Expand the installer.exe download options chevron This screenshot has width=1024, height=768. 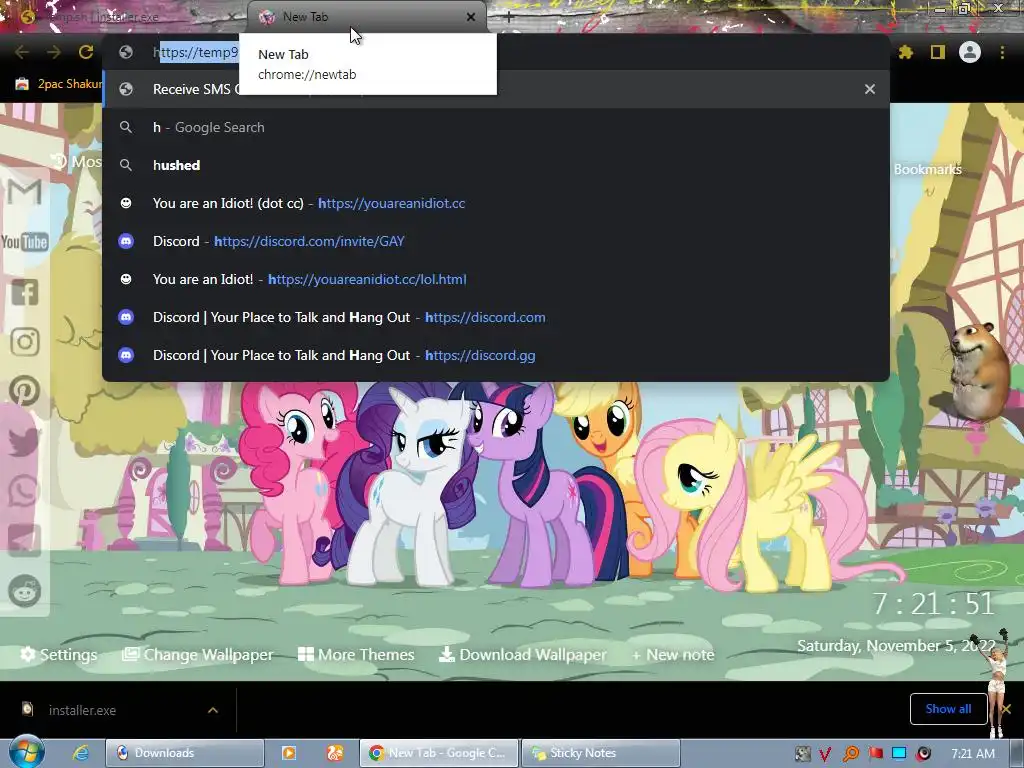213,710
